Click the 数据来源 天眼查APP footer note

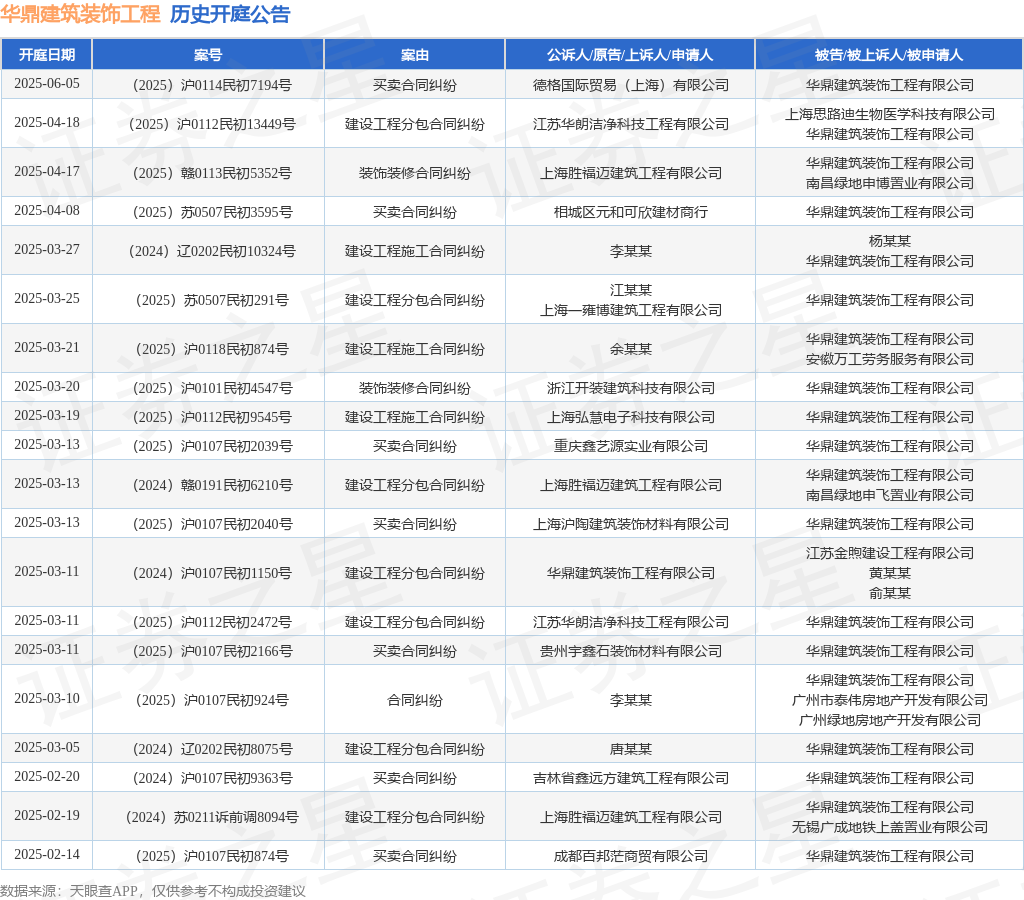click(x=153, y=891)
